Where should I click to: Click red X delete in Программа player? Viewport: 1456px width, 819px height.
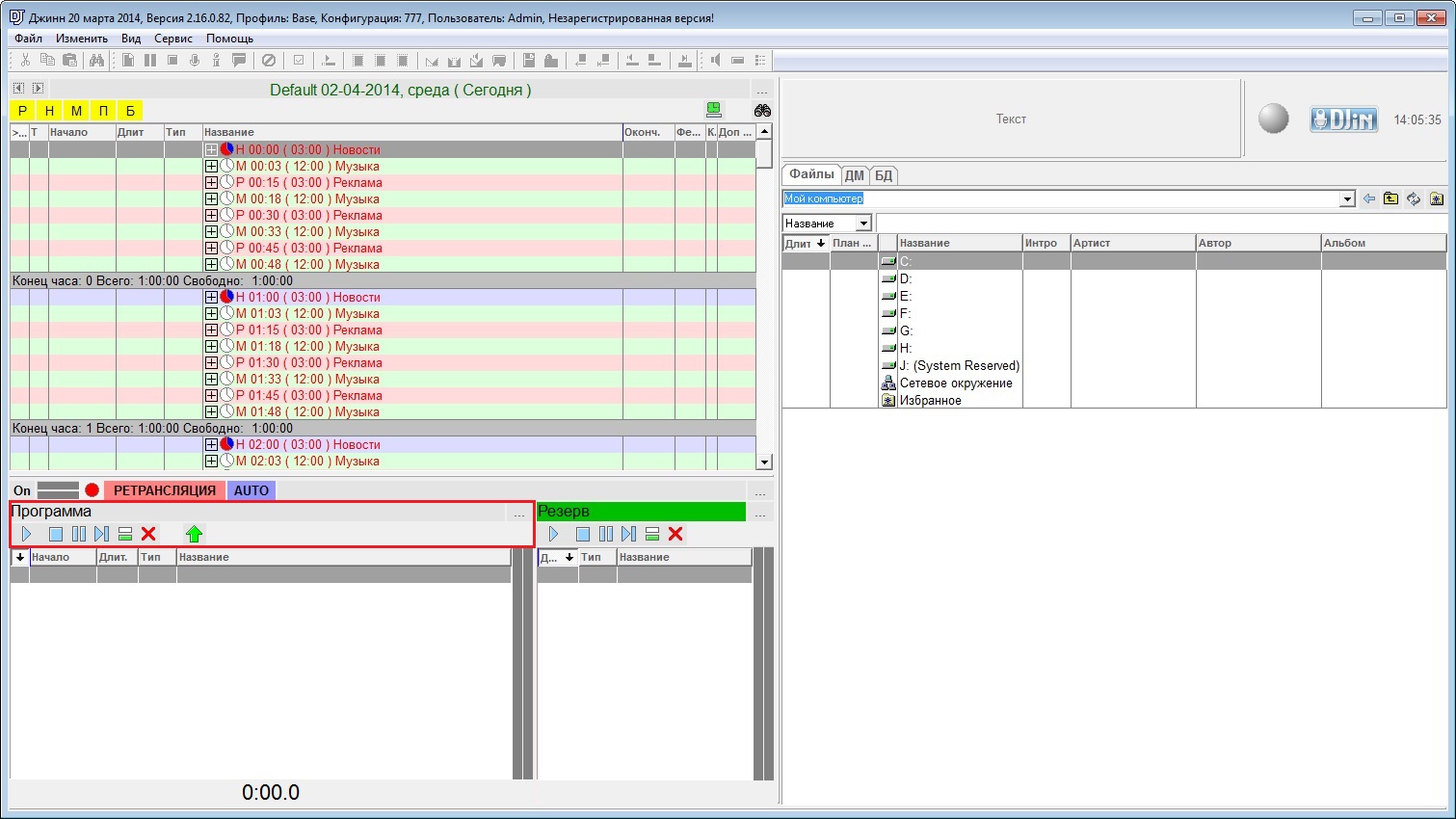pyautogui.click(x=148, y=534)
